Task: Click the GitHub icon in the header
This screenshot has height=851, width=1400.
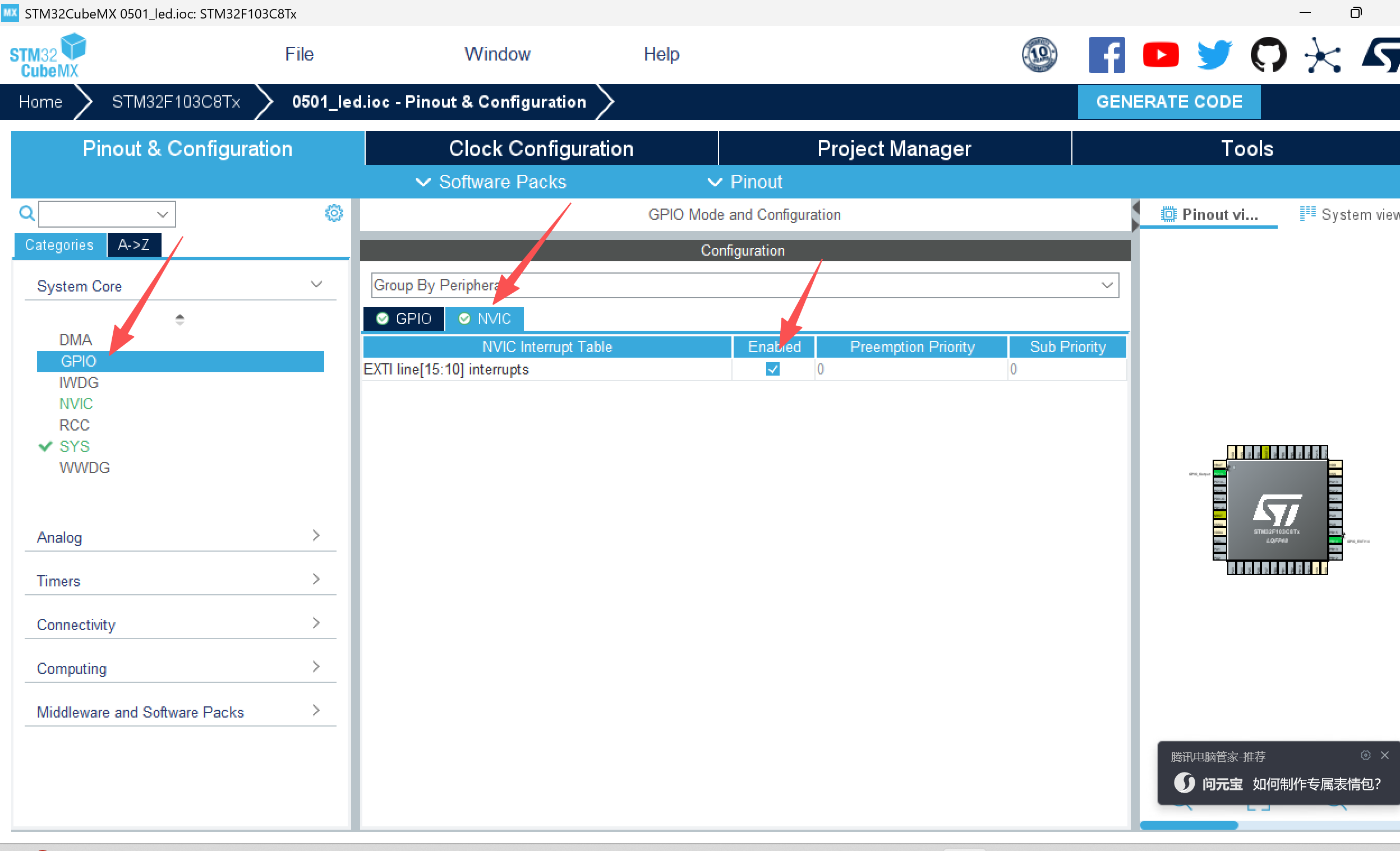Action: (1268, 55)
